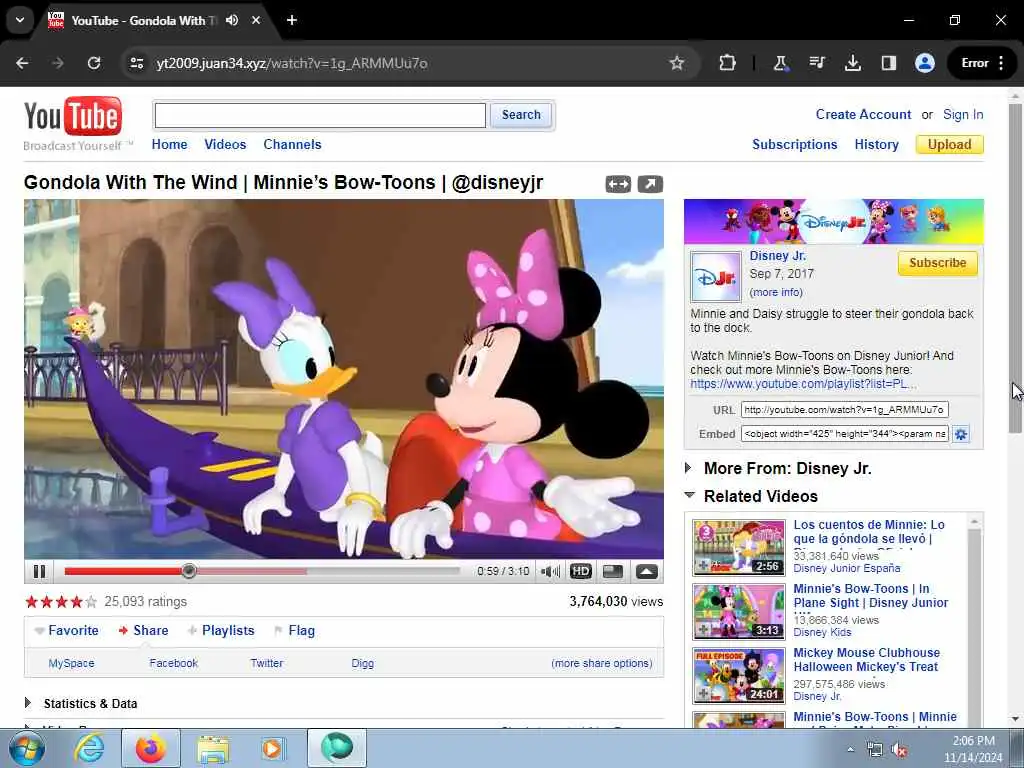Viewport: 1024px width, 768px height.
Task: Click the video progress scrubber knob
Action: (x=189, y=571)
